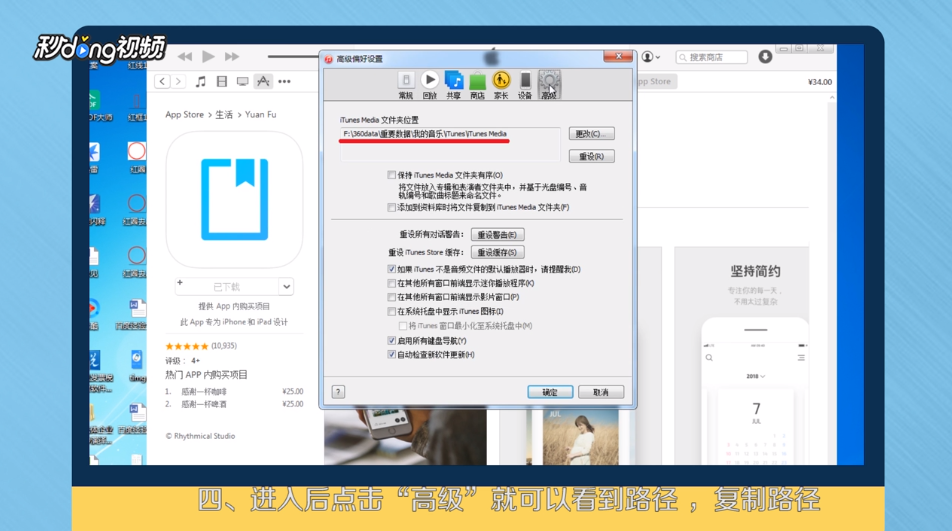952x531 pixels.
Task: Open the Advanced (高级) preferences tab
Action: [x=549, y=85]
